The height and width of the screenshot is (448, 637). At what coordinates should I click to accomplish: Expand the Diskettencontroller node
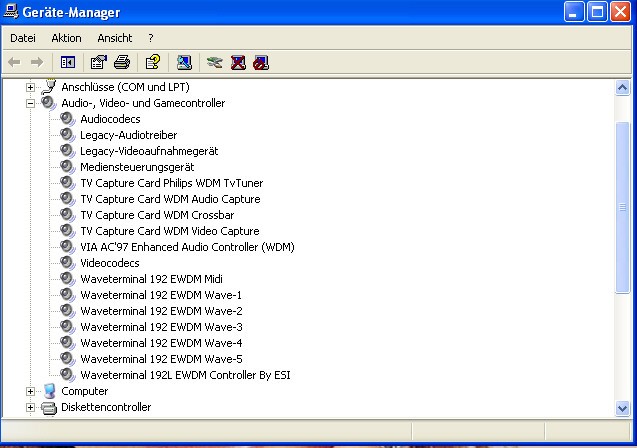[30, 407]
